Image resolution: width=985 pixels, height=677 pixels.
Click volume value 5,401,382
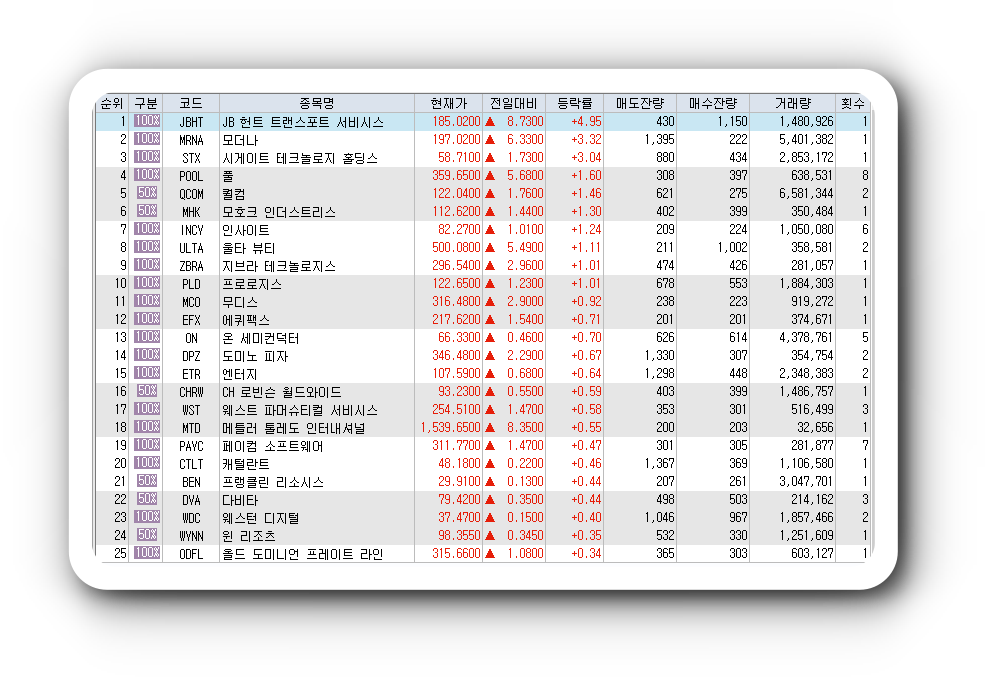[807, 139]
